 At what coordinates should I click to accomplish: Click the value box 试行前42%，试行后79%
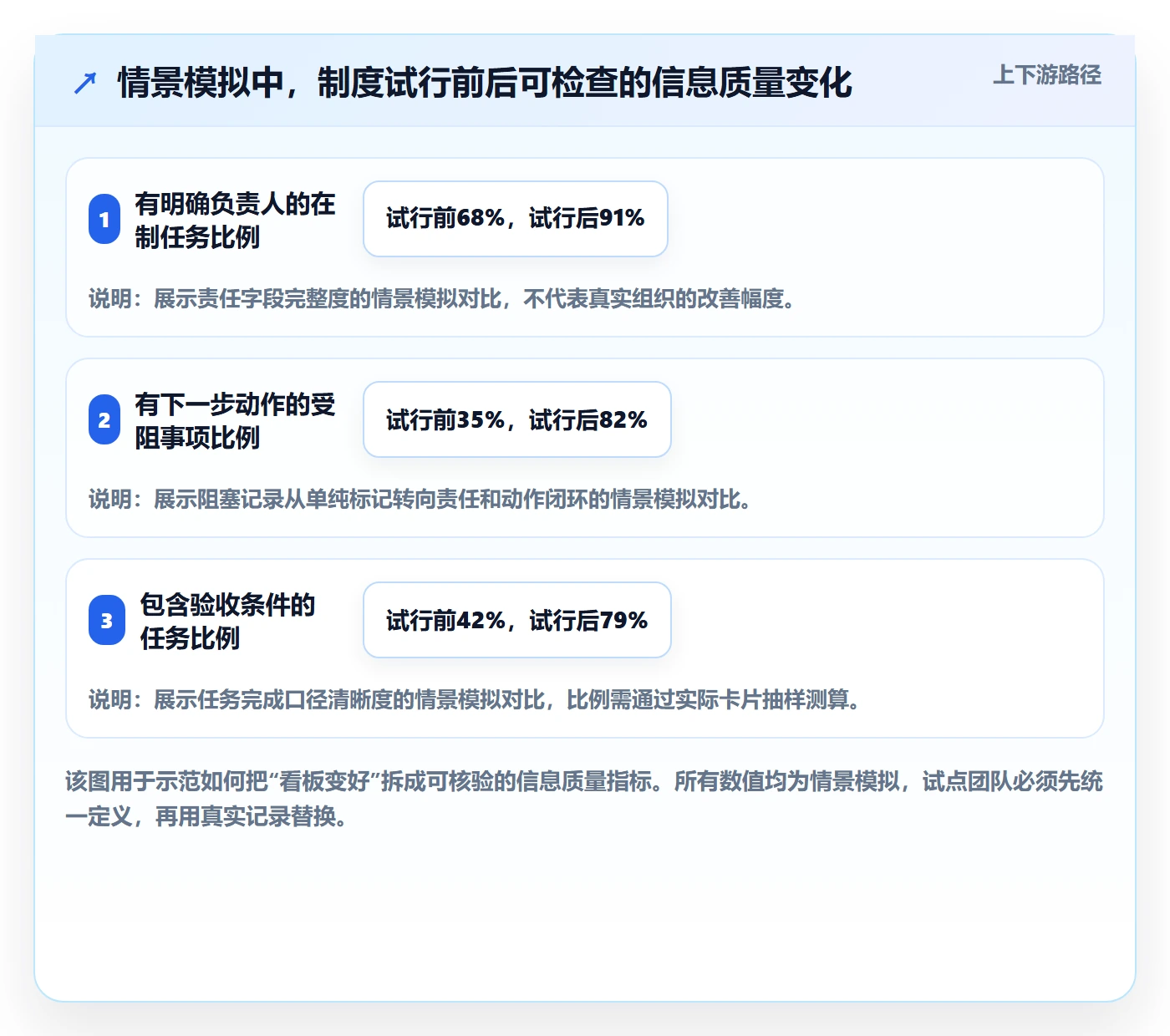coord(517,620)
